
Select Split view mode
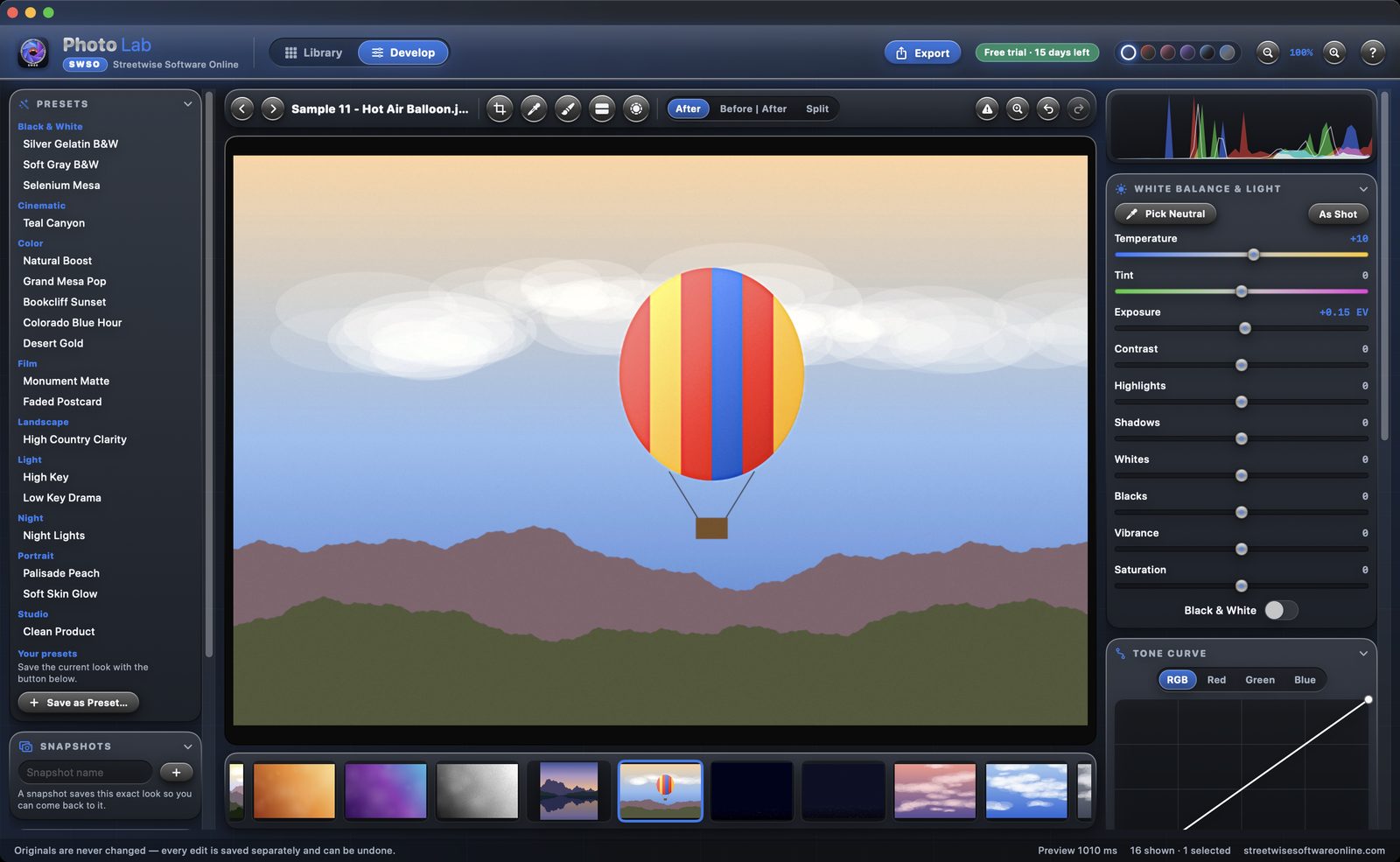coord(817,109)
